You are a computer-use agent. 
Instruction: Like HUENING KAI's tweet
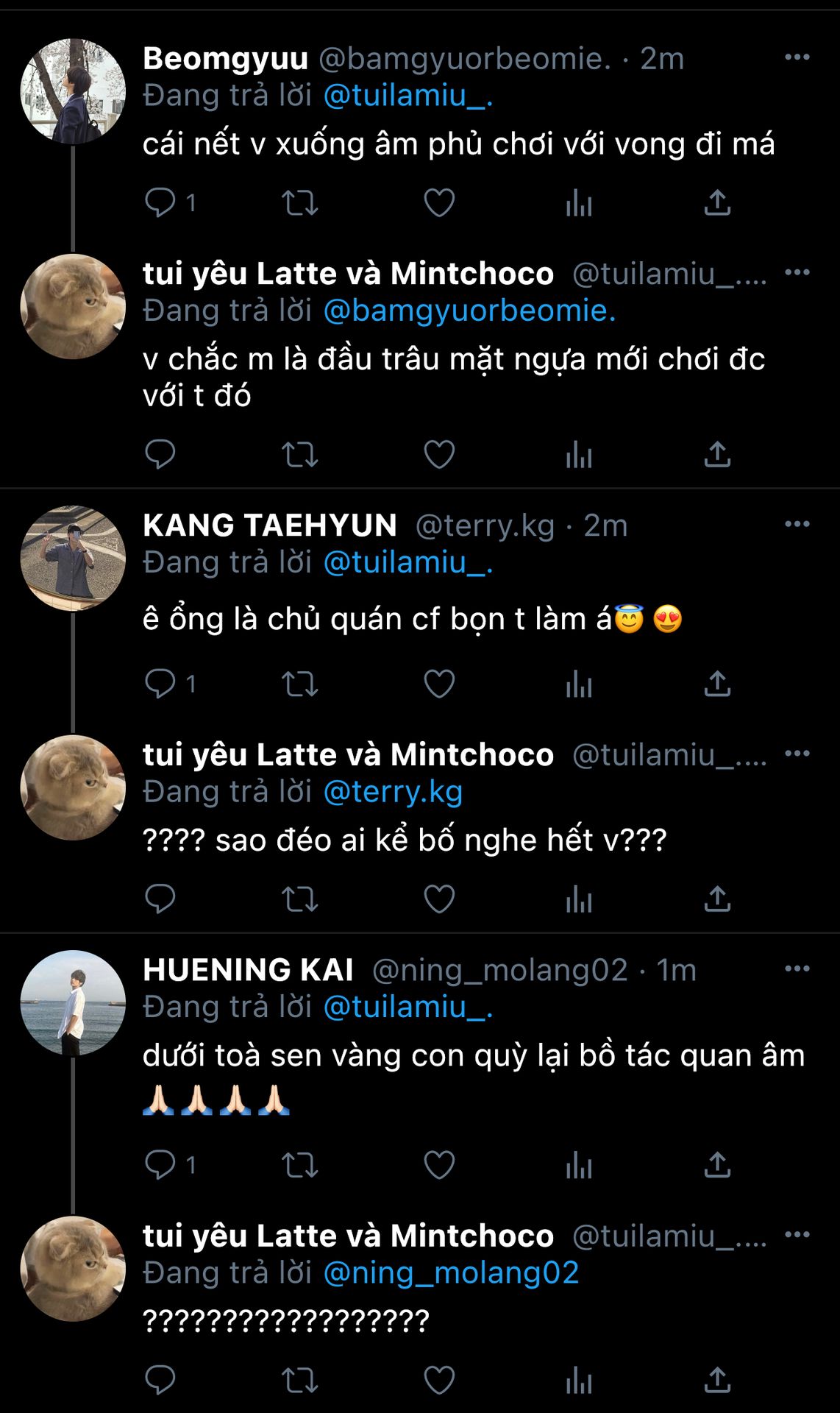(x=439, y=1165)
